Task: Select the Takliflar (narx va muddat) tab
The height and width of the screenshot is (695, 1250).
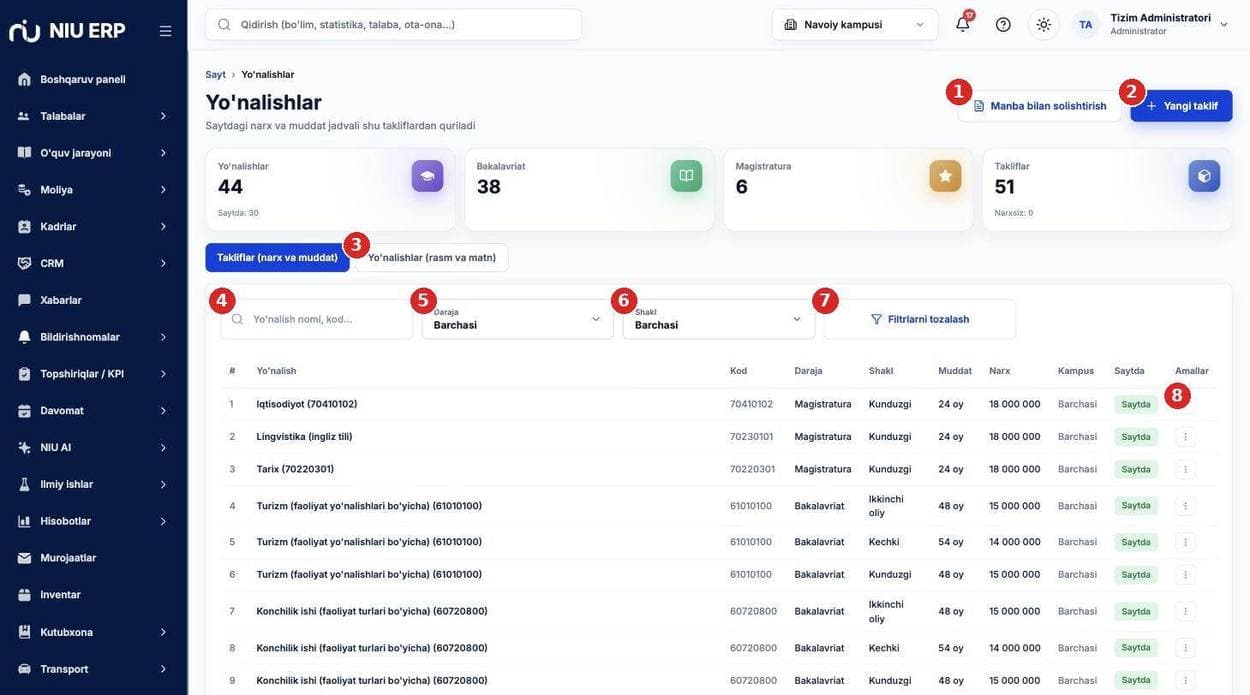Action: tap(277, 258)
